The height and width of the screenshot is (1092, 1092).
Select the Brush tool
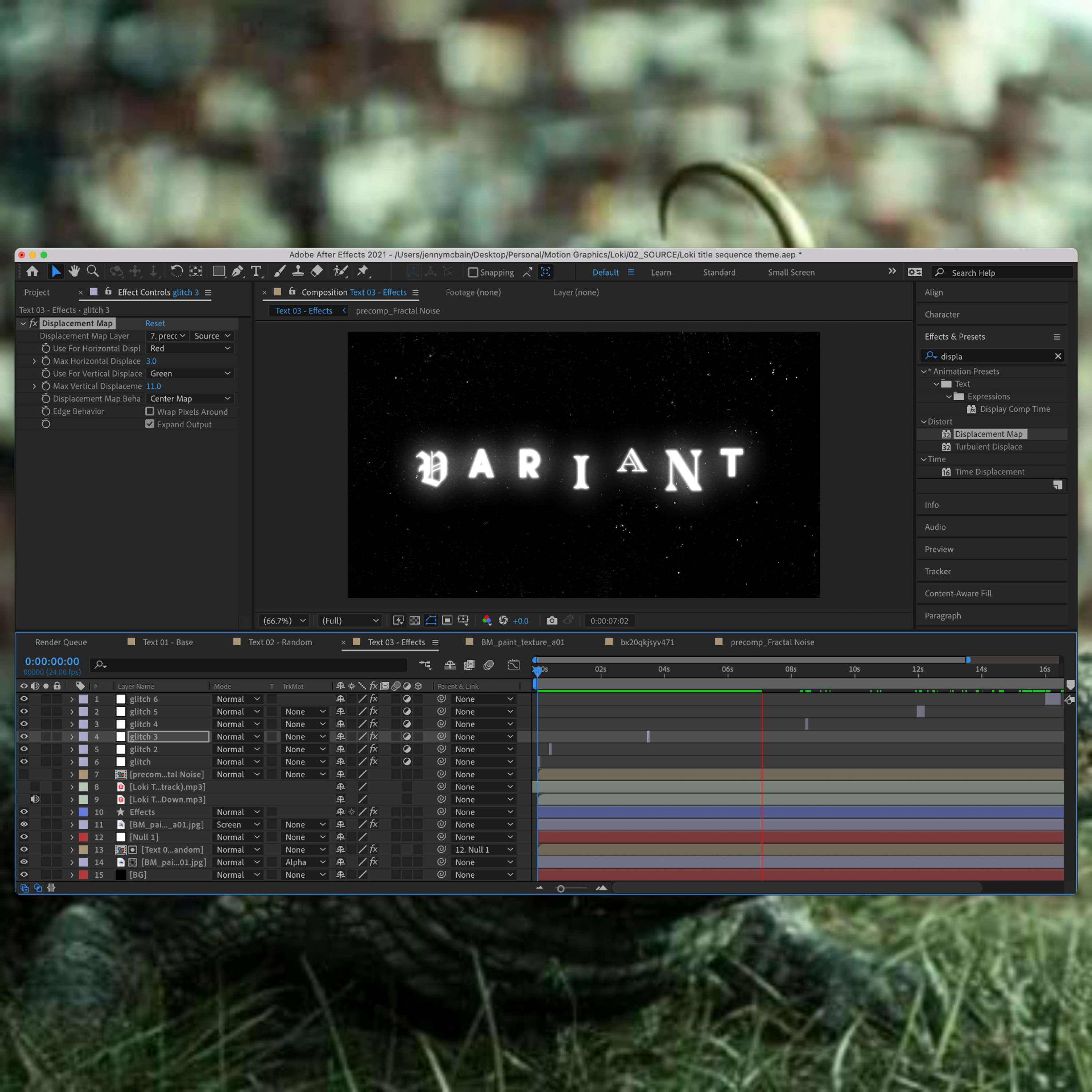[279, 272]
